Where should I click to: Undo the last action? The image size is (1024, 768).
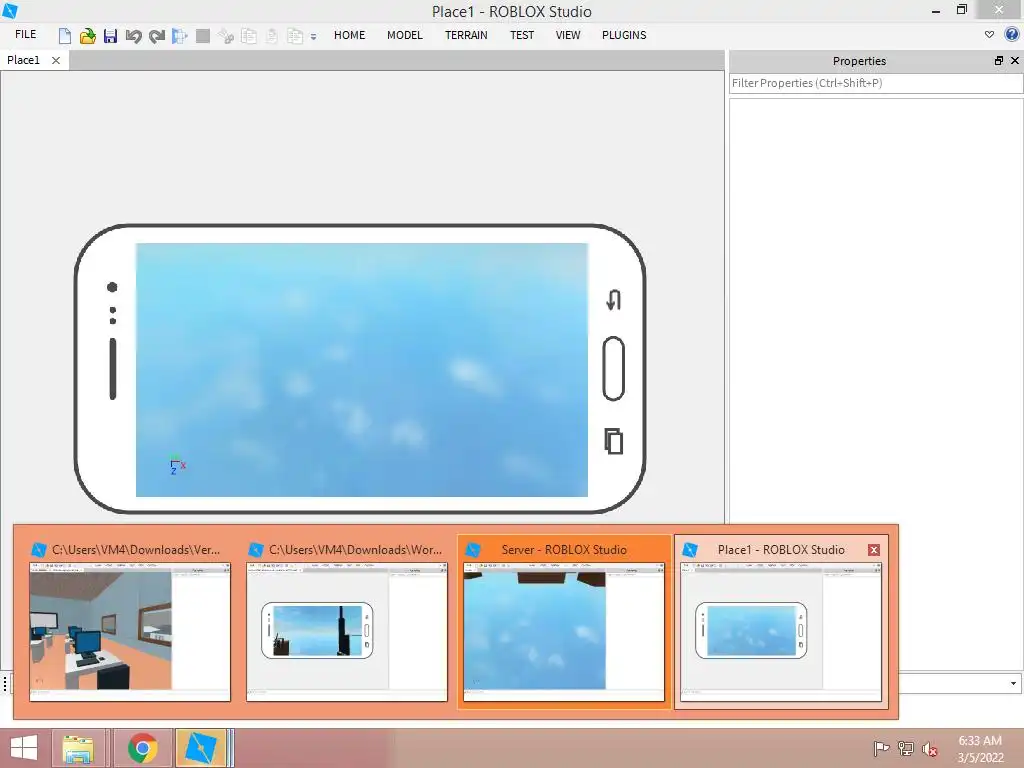pos(133,36)
